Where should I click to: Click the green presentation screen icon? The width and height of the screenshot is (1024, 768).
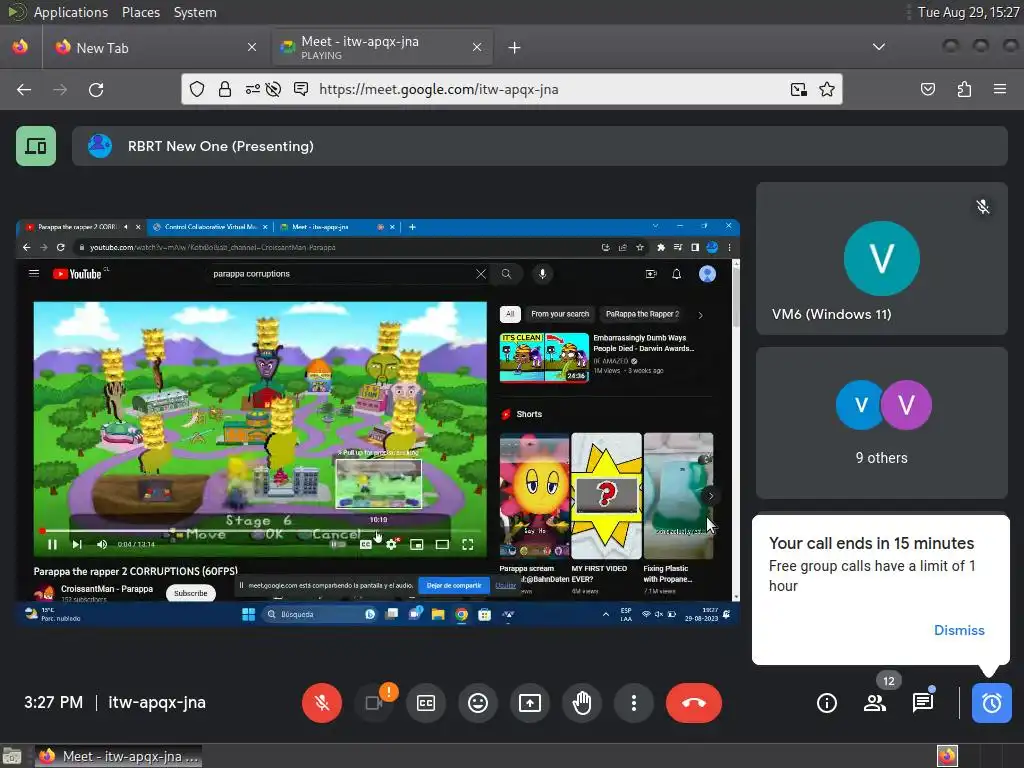pyautogui.click(x=36, y=146)
